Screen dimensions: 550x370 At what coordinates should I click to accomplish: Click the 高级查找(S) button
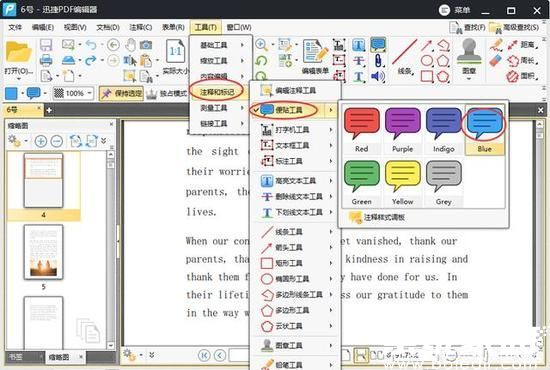(515, 27)
